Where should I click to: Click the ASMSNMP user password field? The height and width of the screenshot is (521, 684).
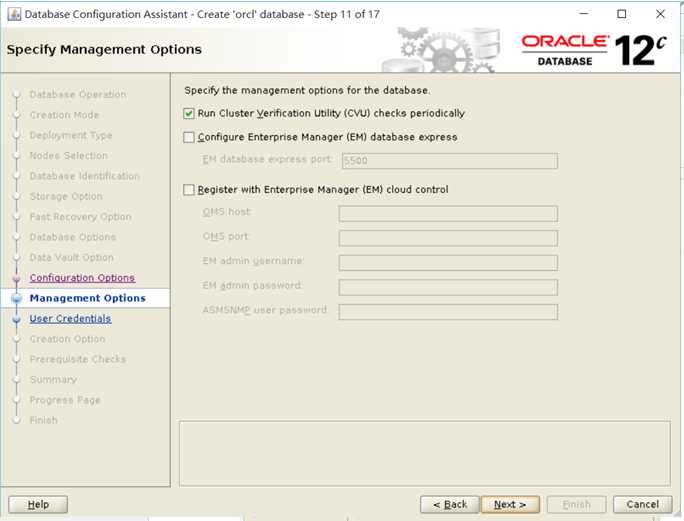(x=448, y=312)
